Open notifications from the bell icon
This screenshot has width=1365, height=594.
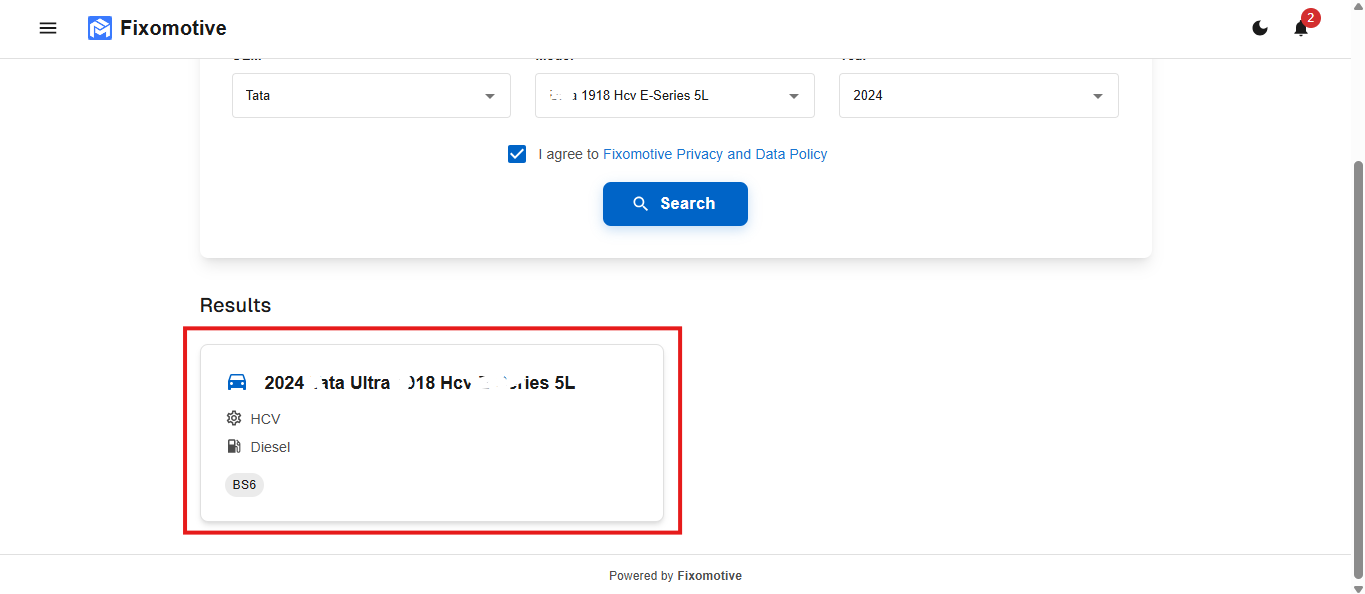1300,28
